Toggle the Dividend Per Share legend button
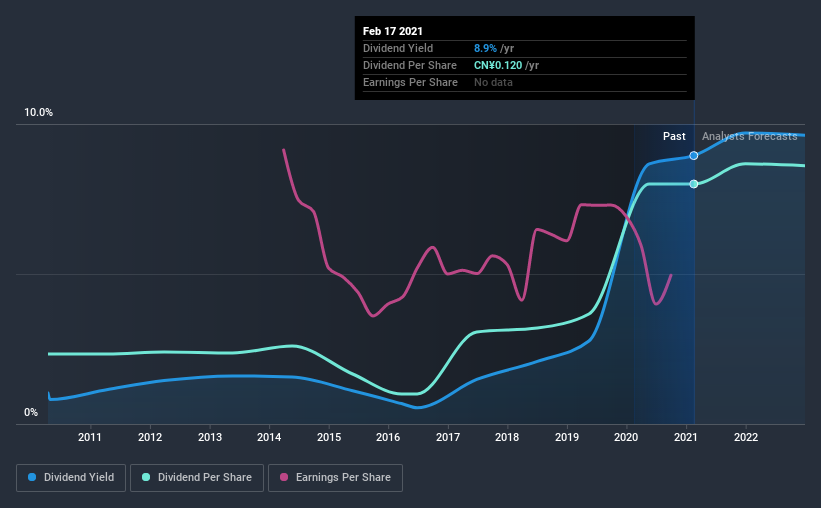Image resolution: width=821 pixels, height=508 pixels. pyautogui.click(x=197, y=478)
